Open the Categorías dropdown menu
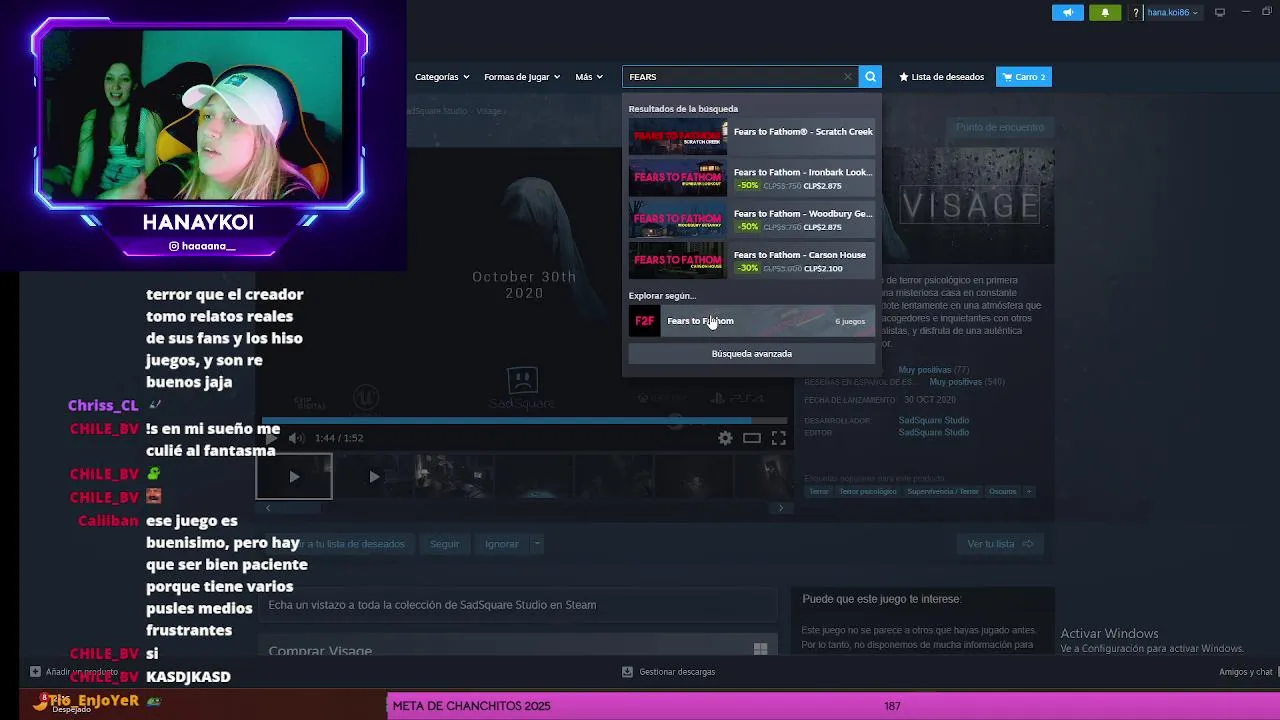Screen dimensions: 1280x720 441,77
